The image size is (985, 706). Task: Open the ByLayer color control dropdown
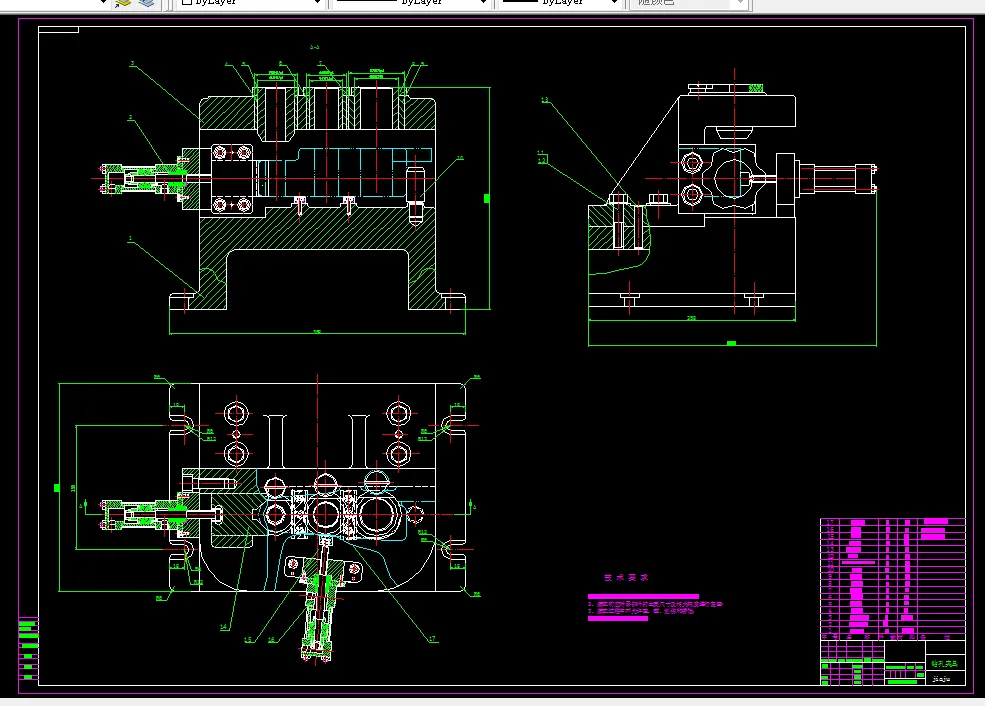(250, 3)
